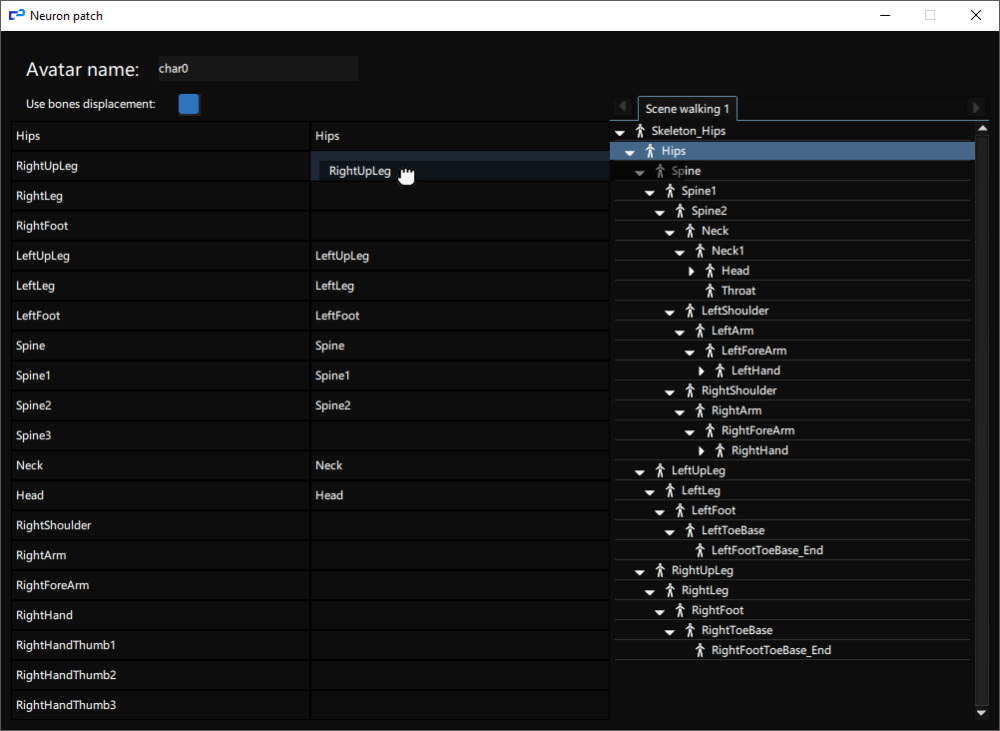
Task: Click the bone icon beside LeftForeArm
Action: [x=710, y=350]
